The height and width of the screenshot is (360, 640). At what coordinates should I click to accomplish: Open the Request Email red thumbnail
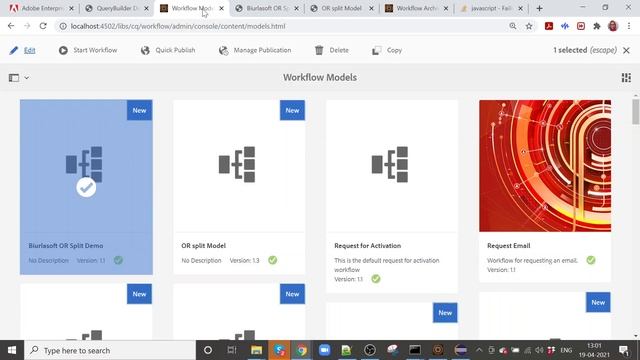[x=545, y=166]
